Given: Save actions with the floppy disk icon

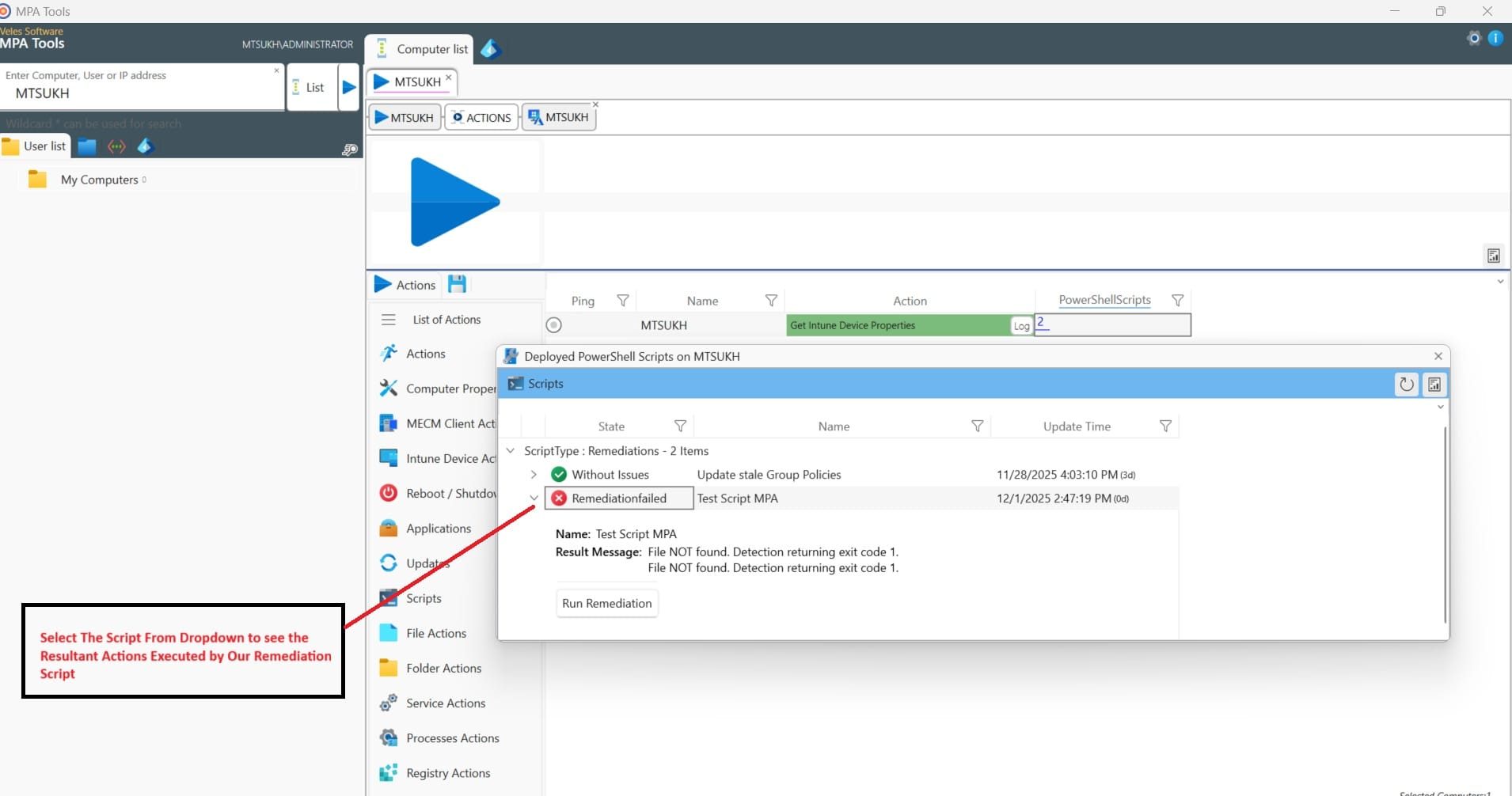Looking at the screenshot, I should pyautogui.click(x=457, y=283).
